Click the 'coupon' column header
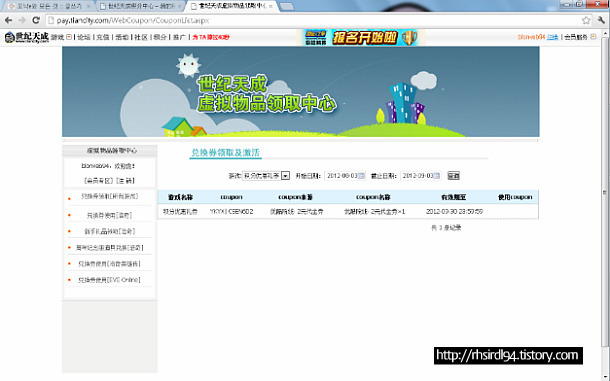This screenshot has width=610, height=381. [231, 197]
